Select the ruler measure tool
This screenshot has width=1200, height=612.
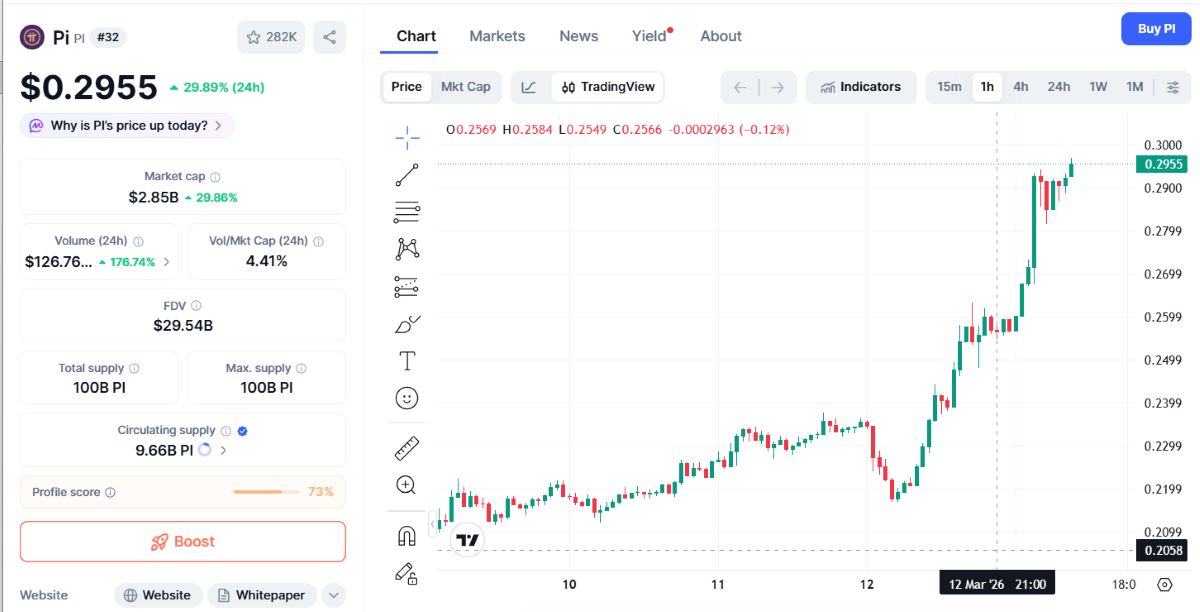(407, 447)
